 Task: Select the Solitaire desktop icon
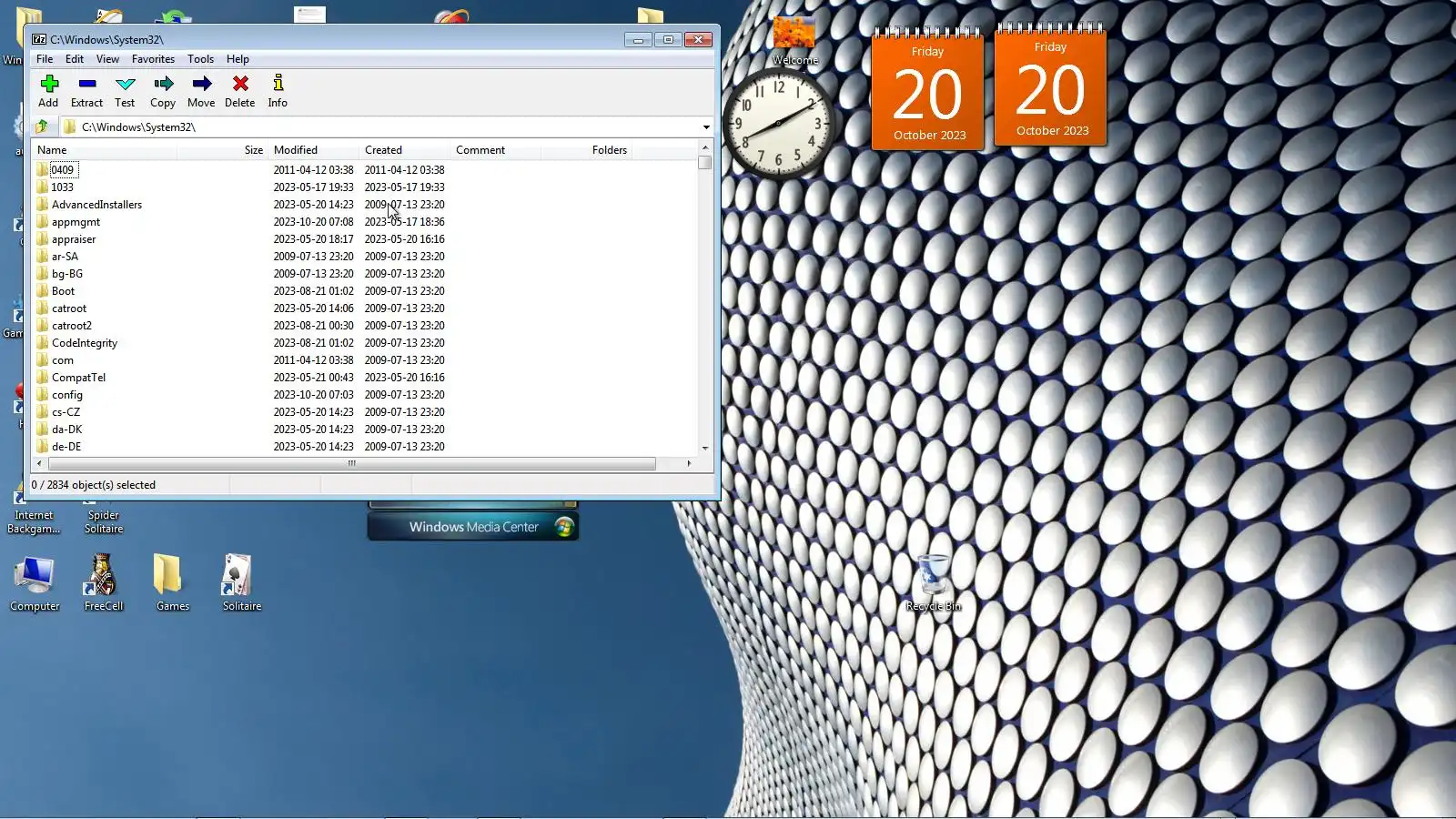point(241,584)
